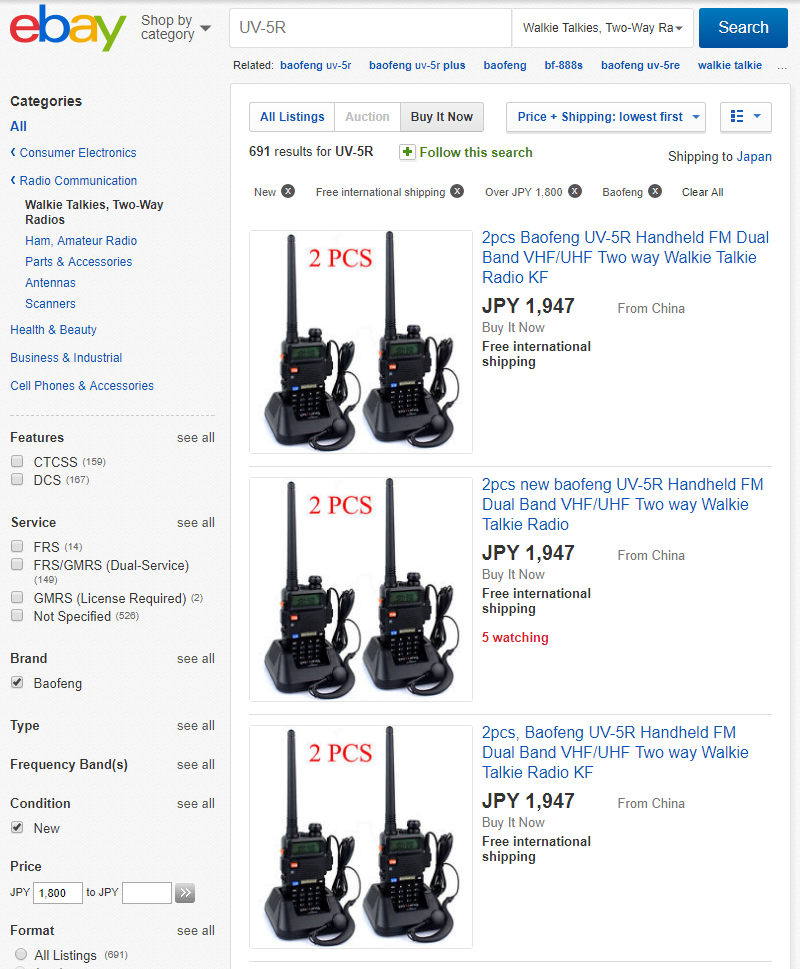This screenshot has width=800, height=969.
Task: Check GMRS (License Required) checkbox
Action: [x=17, y=598]
